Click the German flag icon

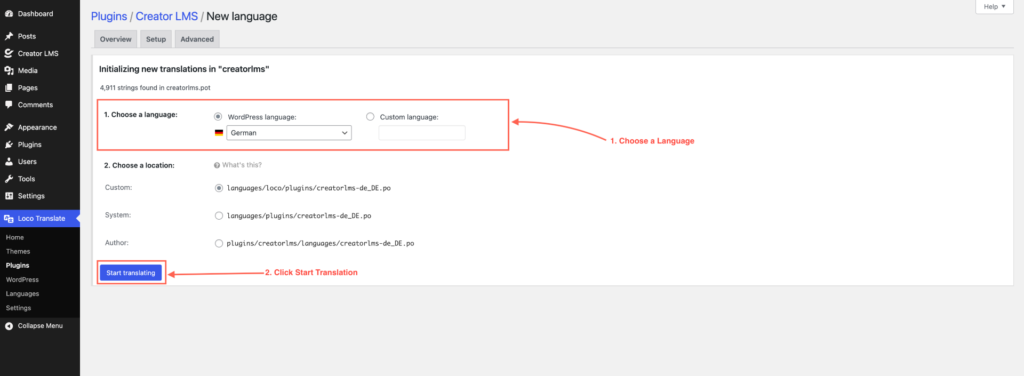pyautogui.click(x=218, y=133)
